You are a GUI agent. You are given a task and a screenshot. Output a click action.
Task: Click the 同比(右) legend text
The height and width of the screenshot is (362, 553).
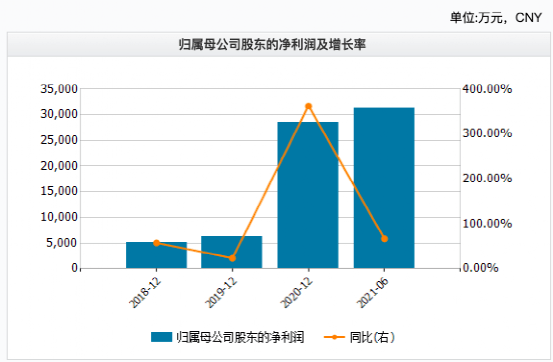pos(372,337)
